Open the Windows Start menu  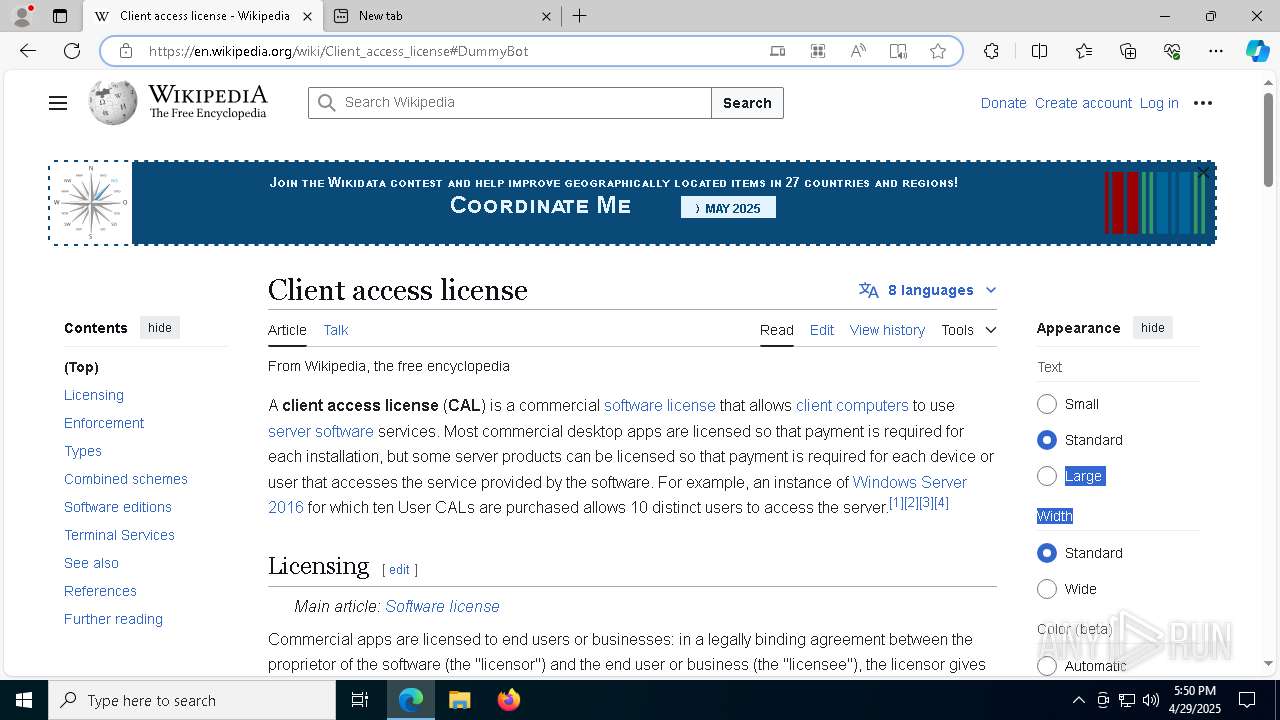[x=24, y=700]
